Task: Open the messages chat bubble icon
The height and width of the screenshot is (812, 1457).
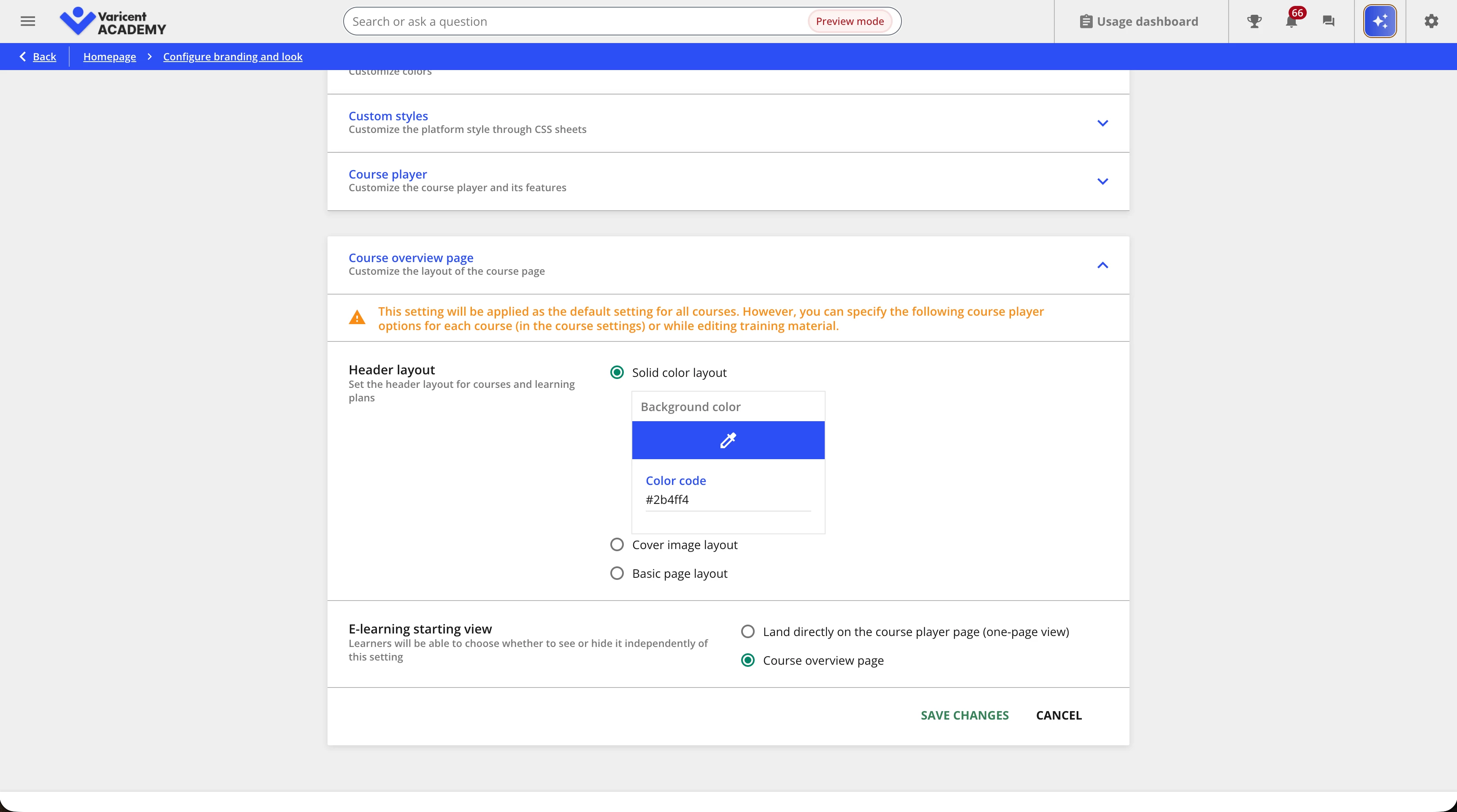Action: click(x=1329, y=22)
